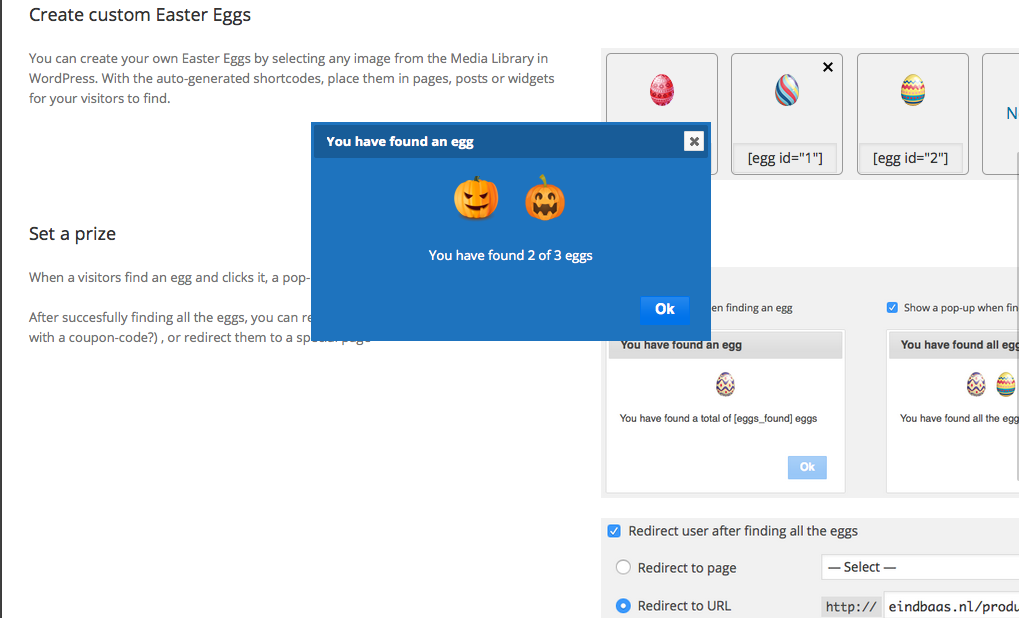
Task: Select the red patterned Easter egg
Action: 662,90
